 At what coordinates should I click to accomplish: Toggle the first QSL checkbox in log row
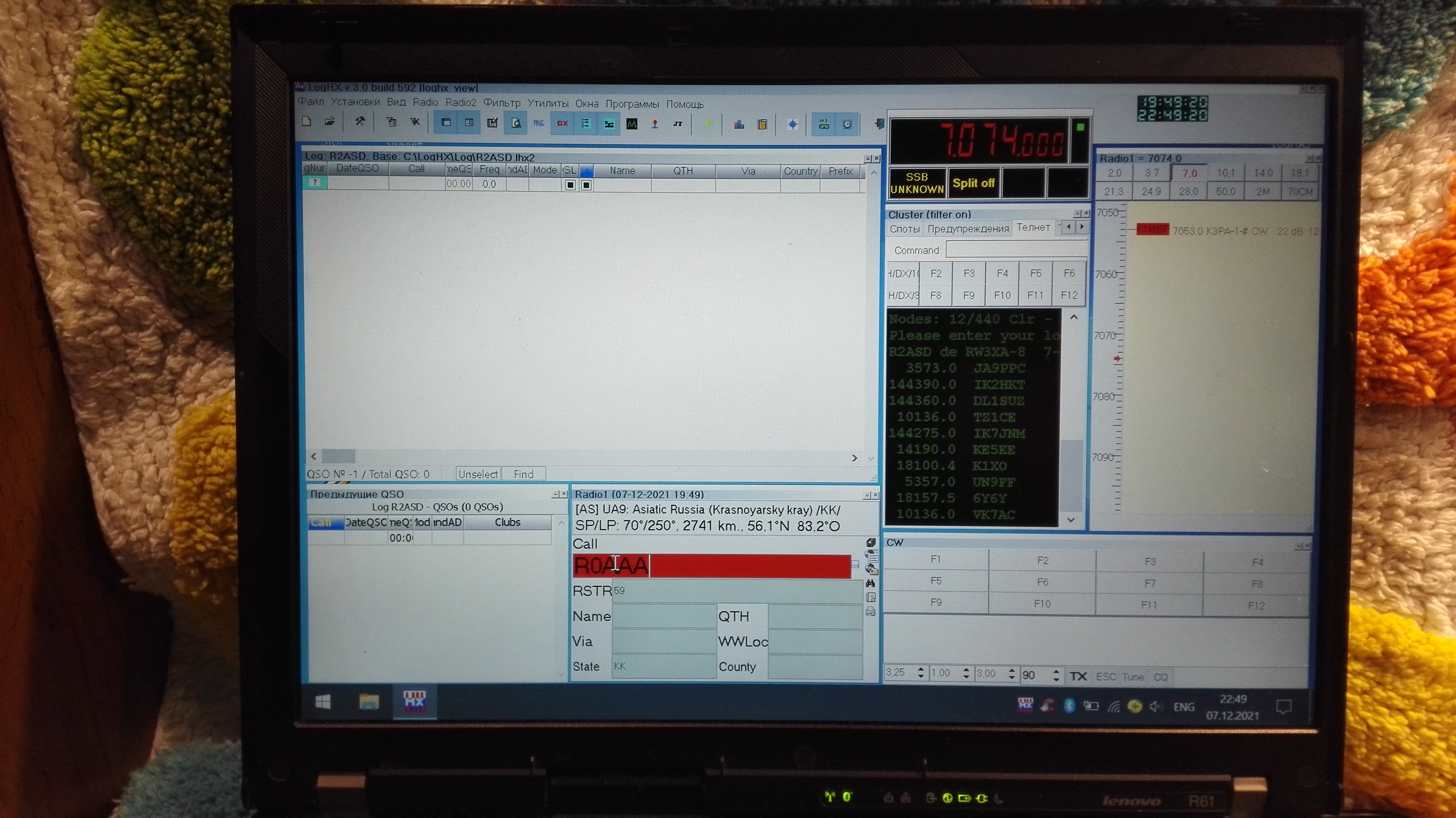570,185
